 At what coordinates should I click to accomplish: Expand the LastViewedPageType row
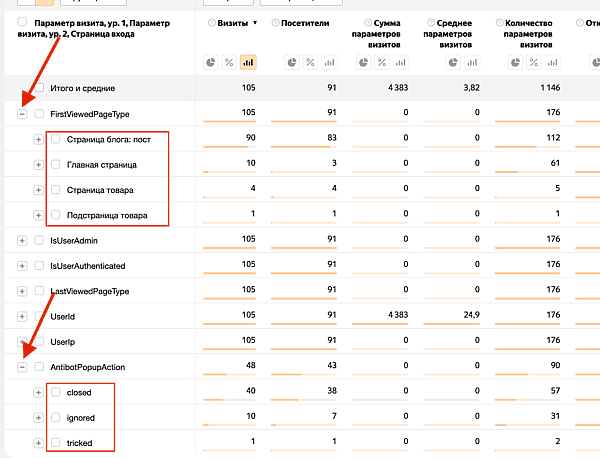[22, 291]
